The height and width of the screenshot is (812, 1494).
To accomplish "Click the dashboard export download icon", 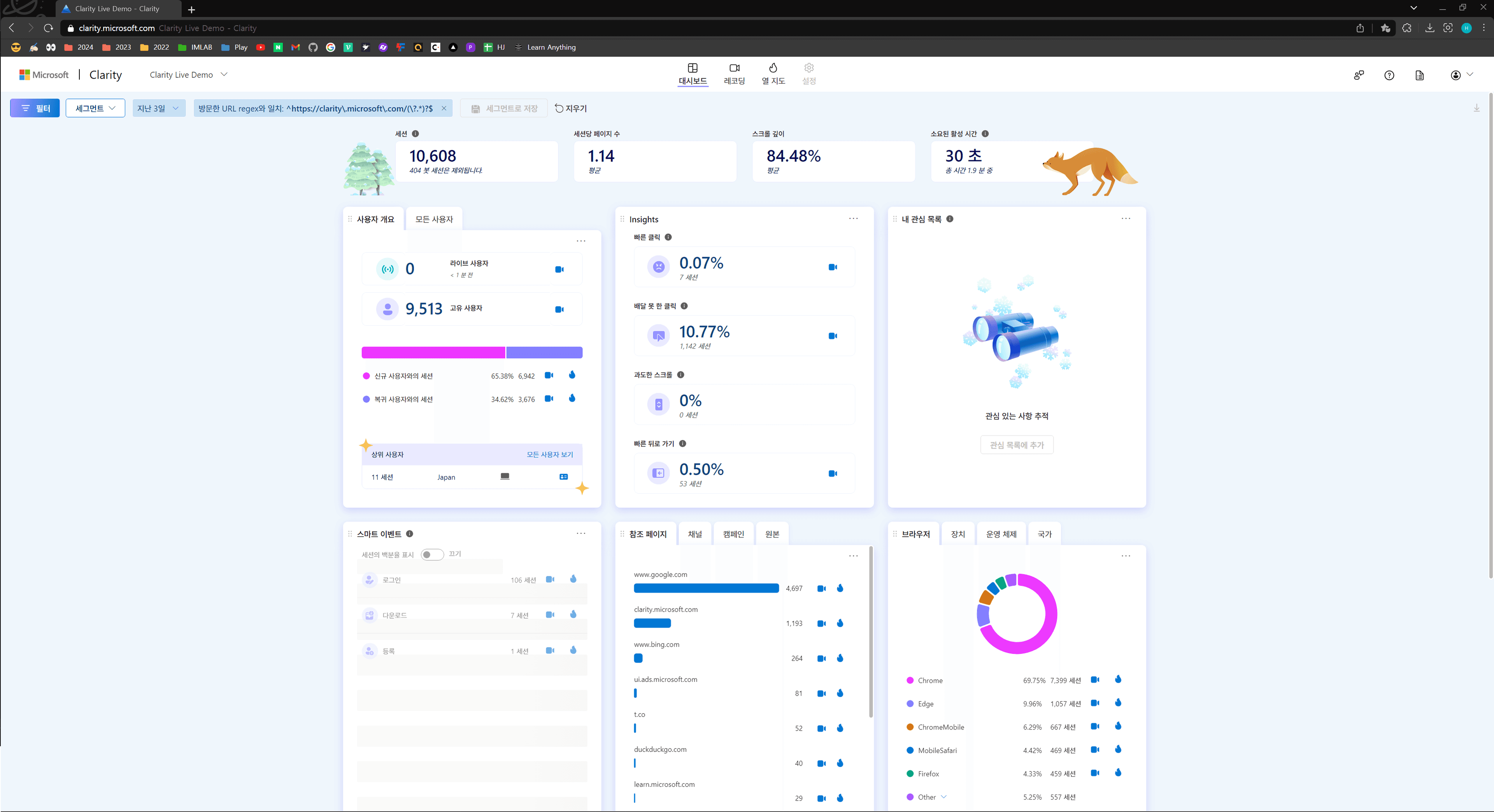I will coord(1477,108).
